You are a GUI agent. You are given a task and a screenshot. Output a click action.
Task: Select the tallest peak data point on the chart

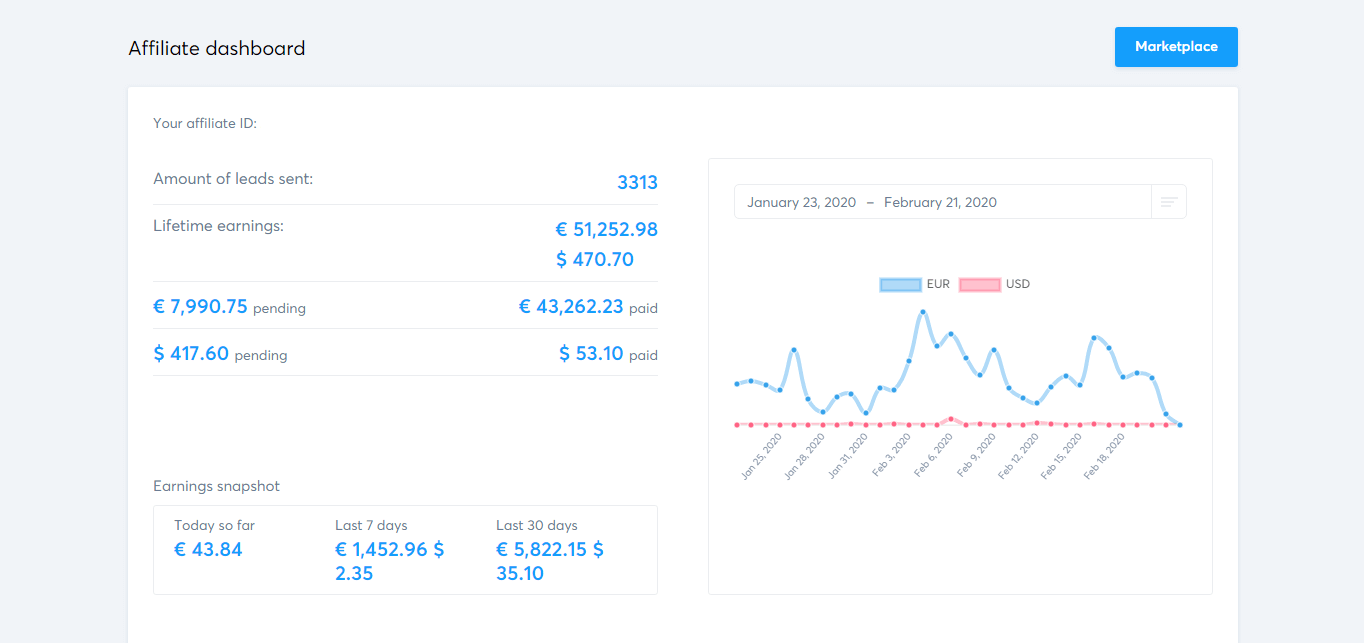click(x=922, y=310)
